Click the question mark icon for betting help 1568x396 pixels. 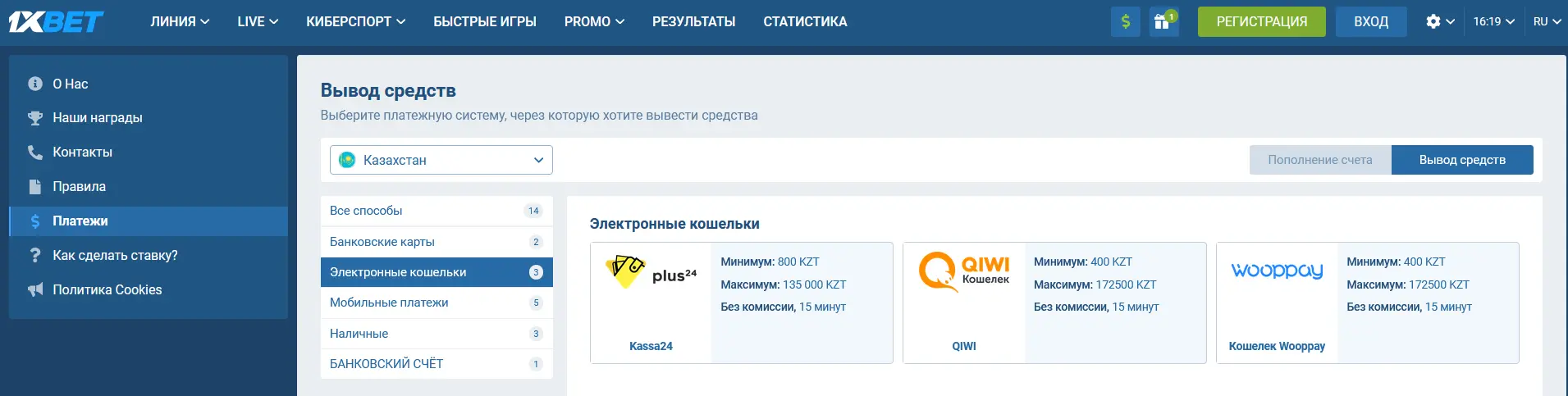(35, 256)
